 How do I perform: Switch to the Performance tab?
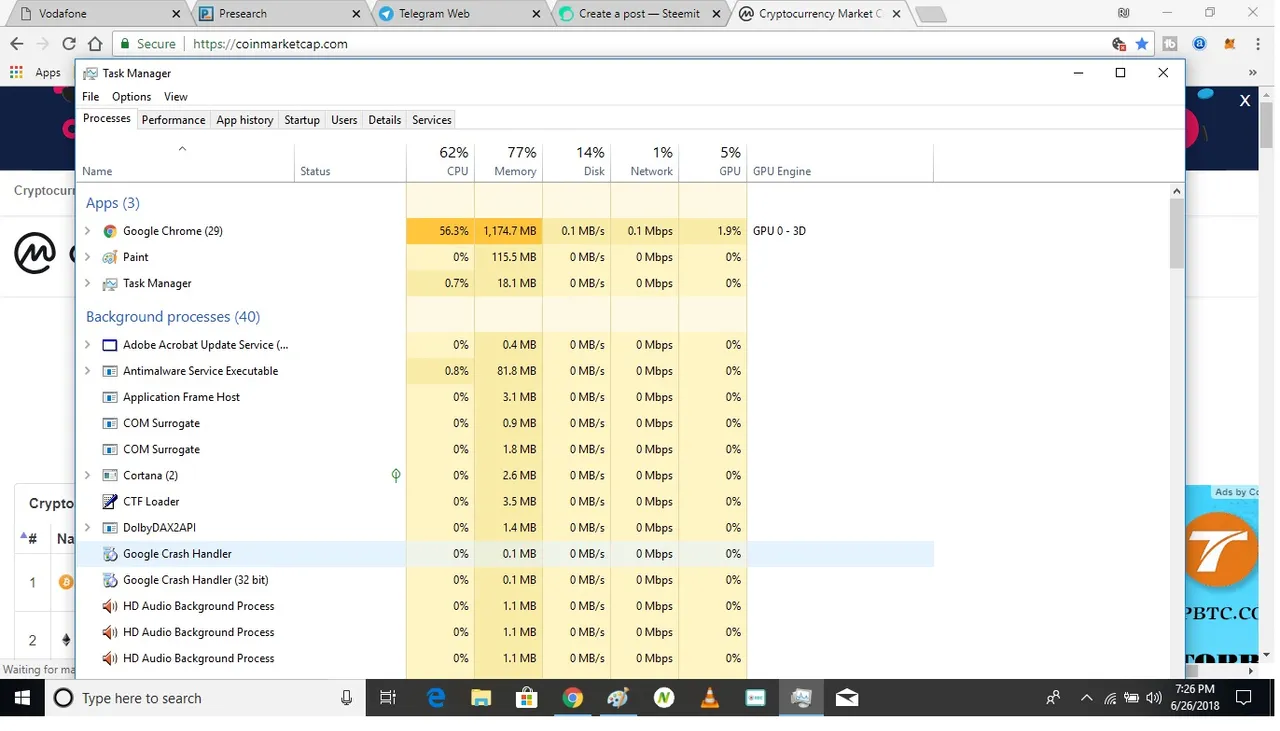pyautogui.click(x=173, y=120)
